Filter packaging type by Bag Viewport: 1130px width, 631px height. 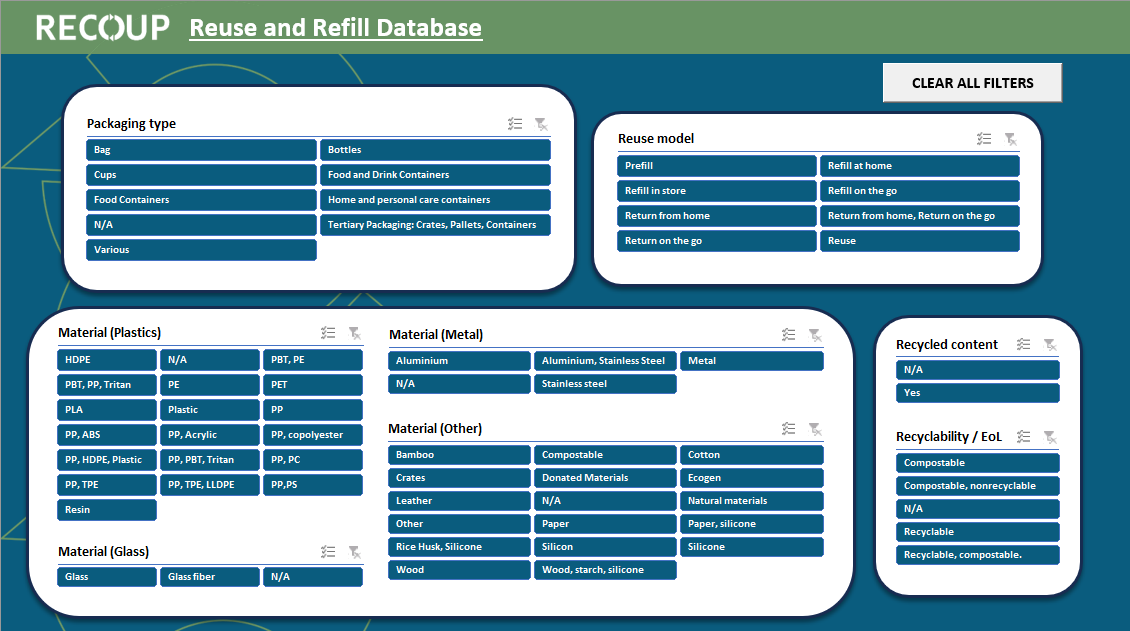click(x=201, y=150)
